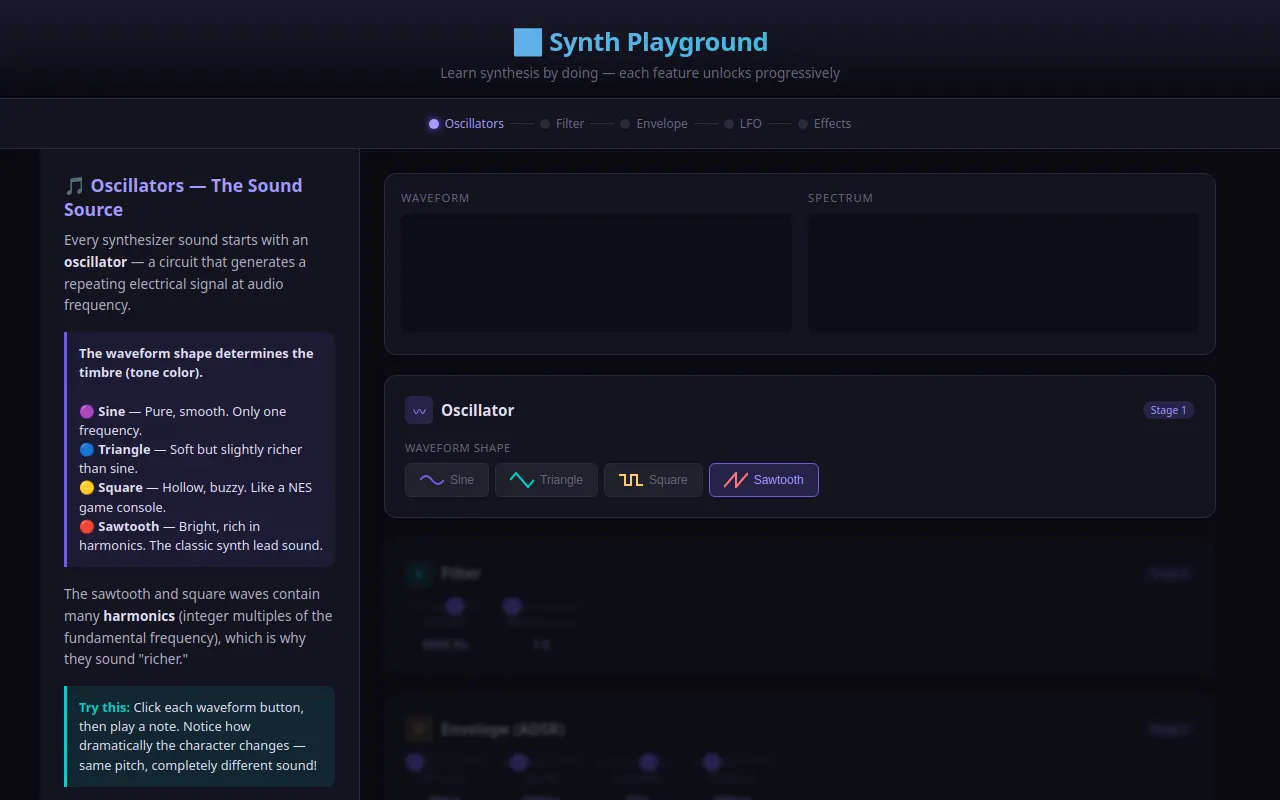The width and height of the screenshot is (1280, 800).
Task: Select the Sawtooth waveform shape
Action: pos(764,480)
